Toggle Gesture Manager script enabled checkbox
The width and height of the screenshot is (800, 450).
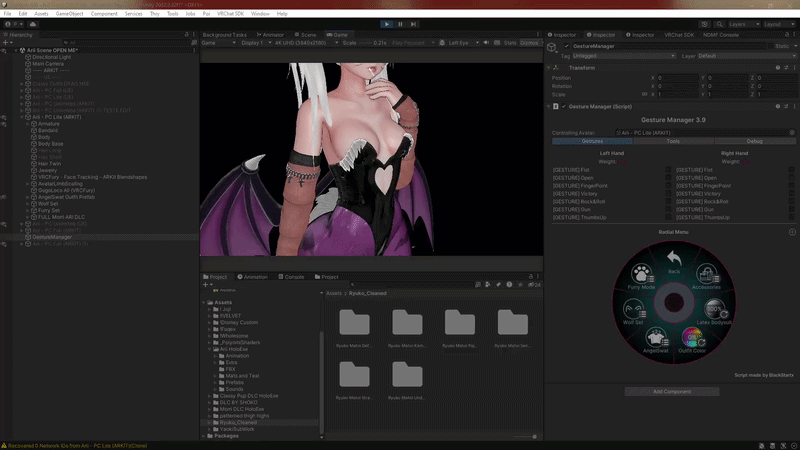click(564, 107)
